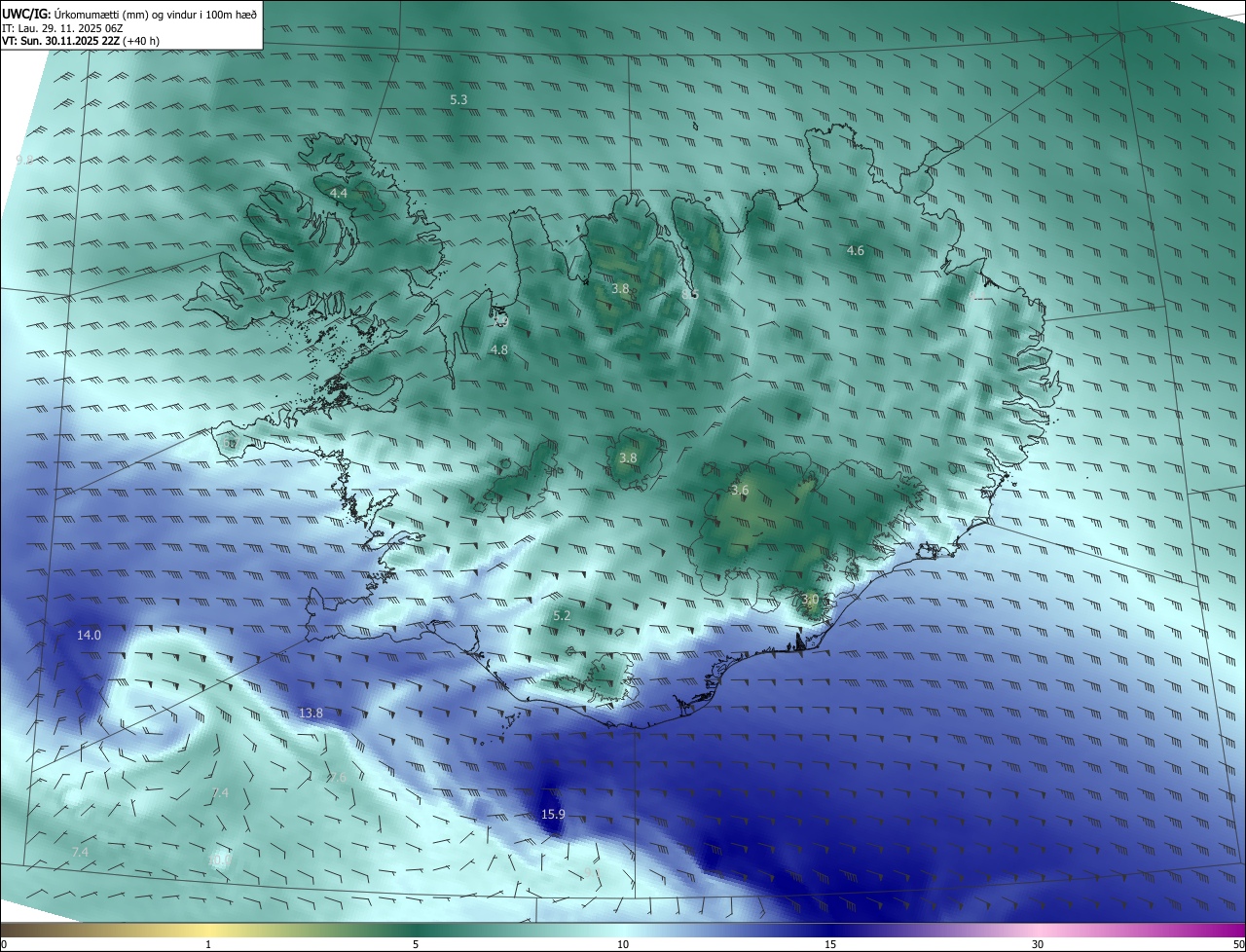Screen dimensions: 1246x952
Task: Click the 4.8 value label on the map
Action: (x=498, y=349)
